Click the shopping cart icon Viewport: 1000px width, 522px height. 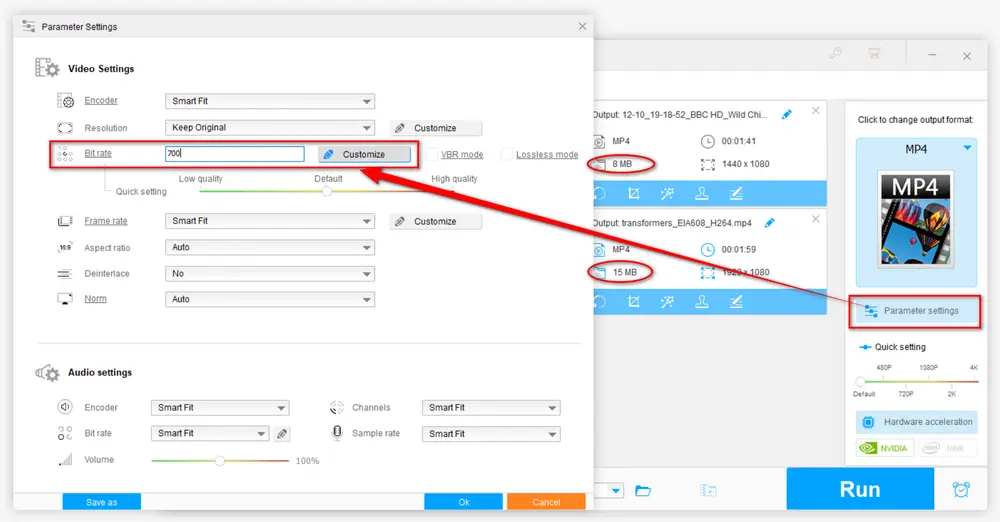click(x=874, y=55)
